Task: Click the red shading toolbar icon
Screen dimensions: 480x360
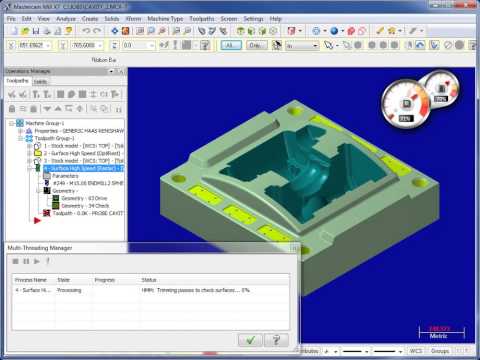Action: coord(351,31)
